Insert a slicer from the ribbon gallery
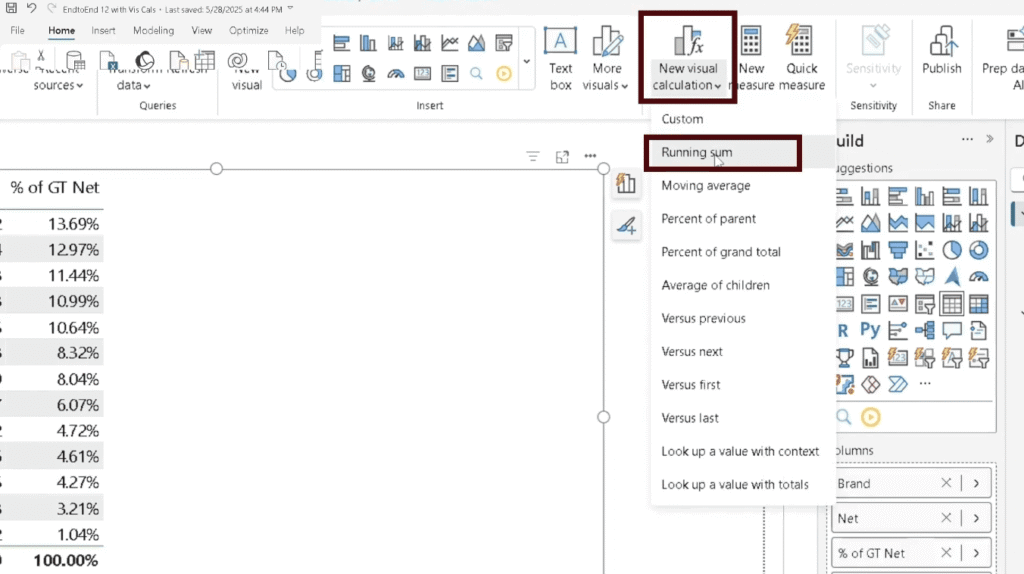 [504, 44]
